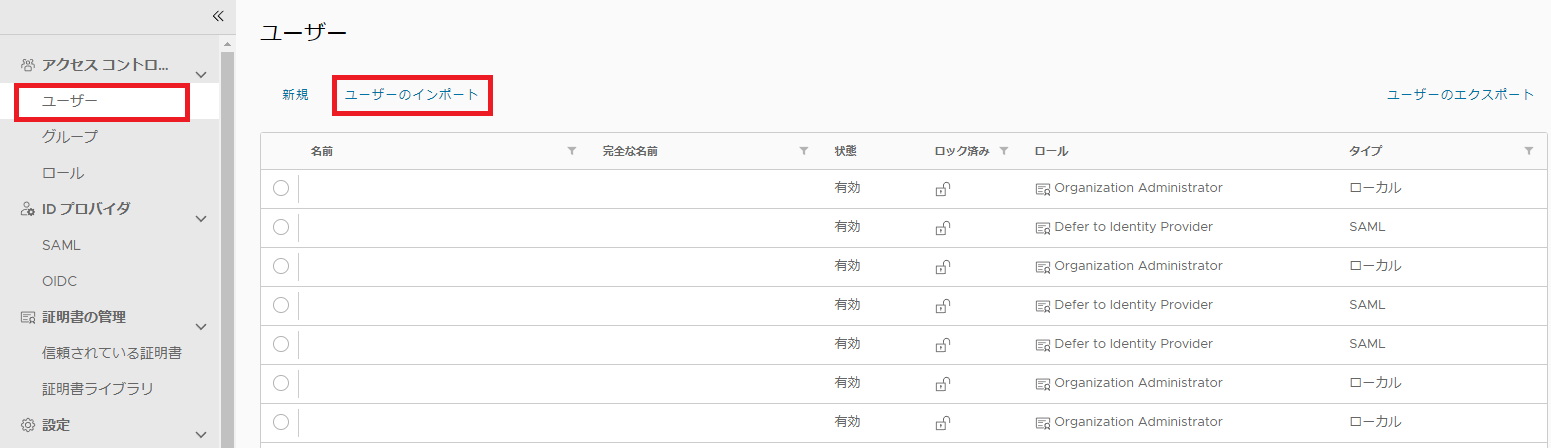The width and height of the screenshot is (1551, 448).
Task: Select the first user row radio button
Action: [x=281, y=188]
